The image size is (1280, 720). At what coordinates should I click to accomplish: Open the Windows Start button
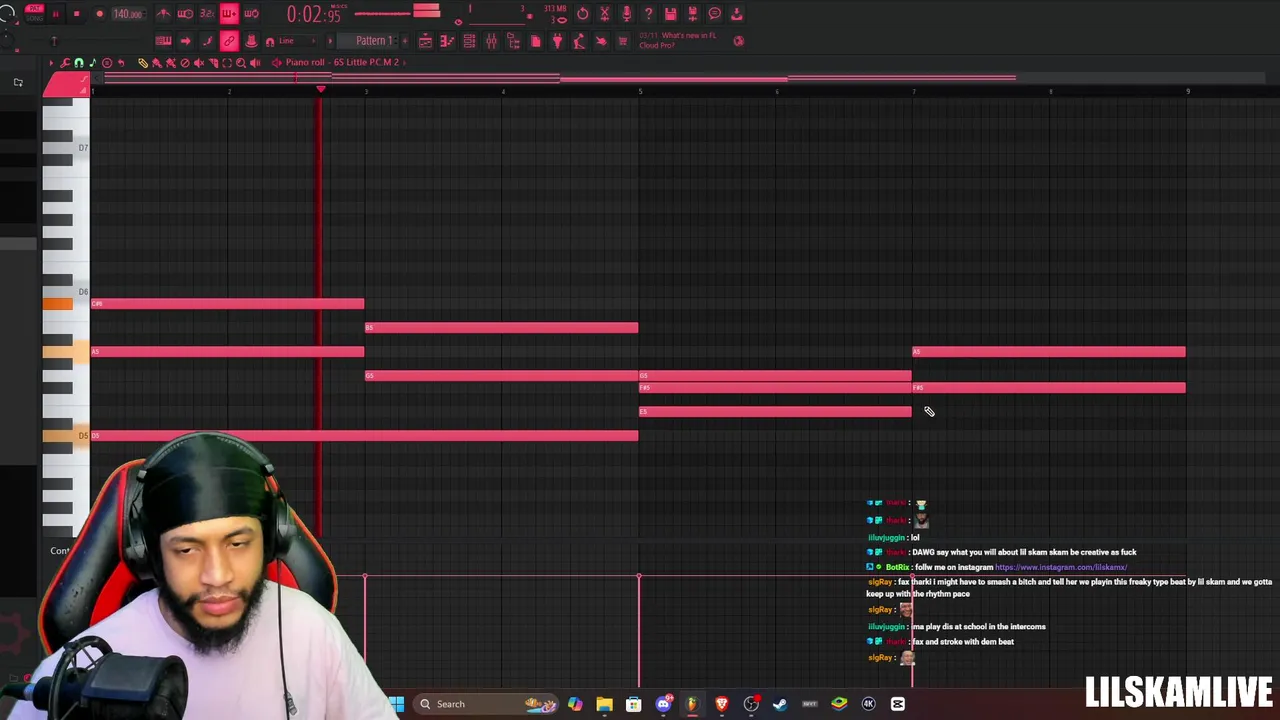pos(396,704)
